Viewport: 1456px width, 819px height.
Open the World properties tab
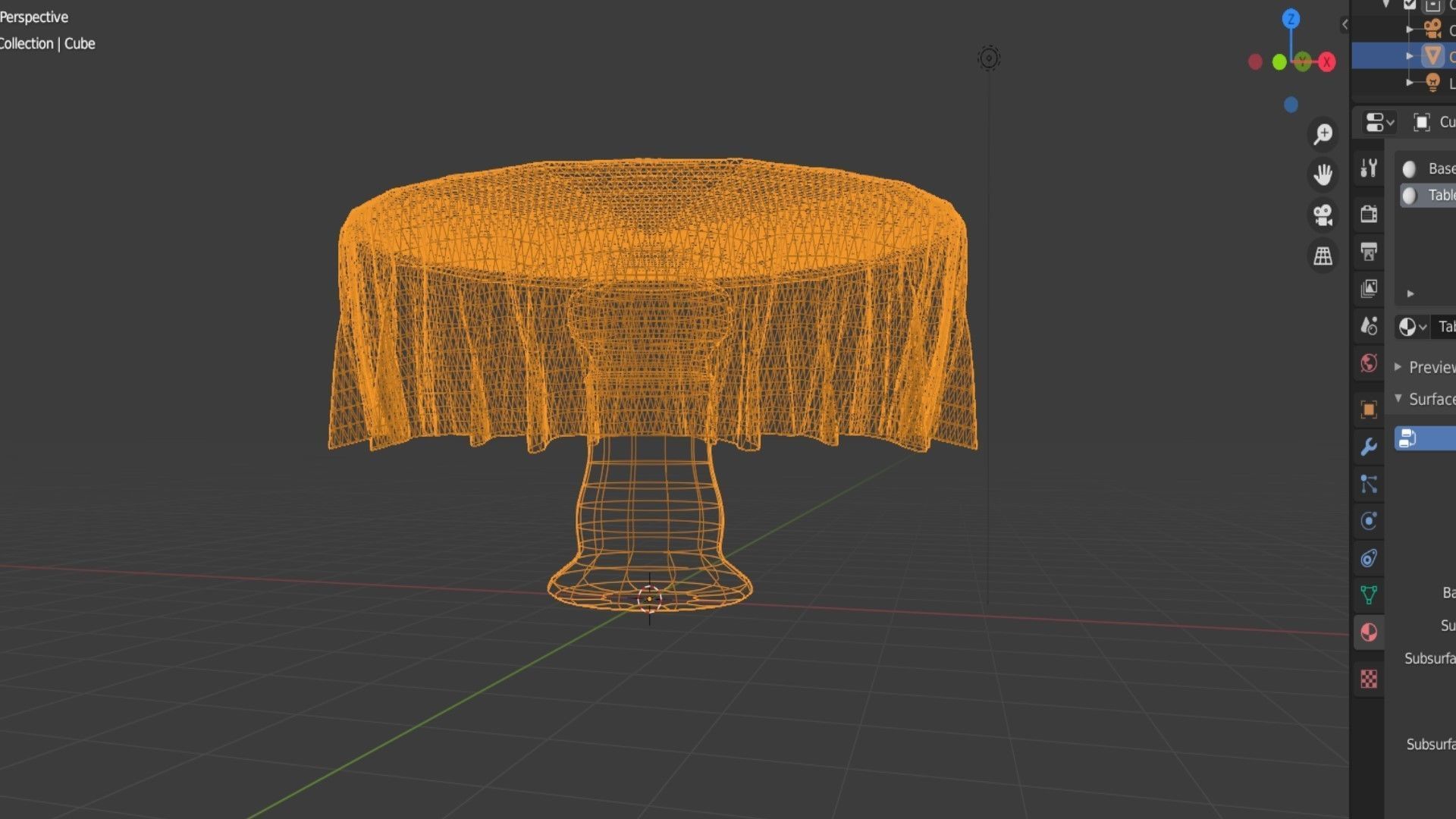coord(1369,363)
